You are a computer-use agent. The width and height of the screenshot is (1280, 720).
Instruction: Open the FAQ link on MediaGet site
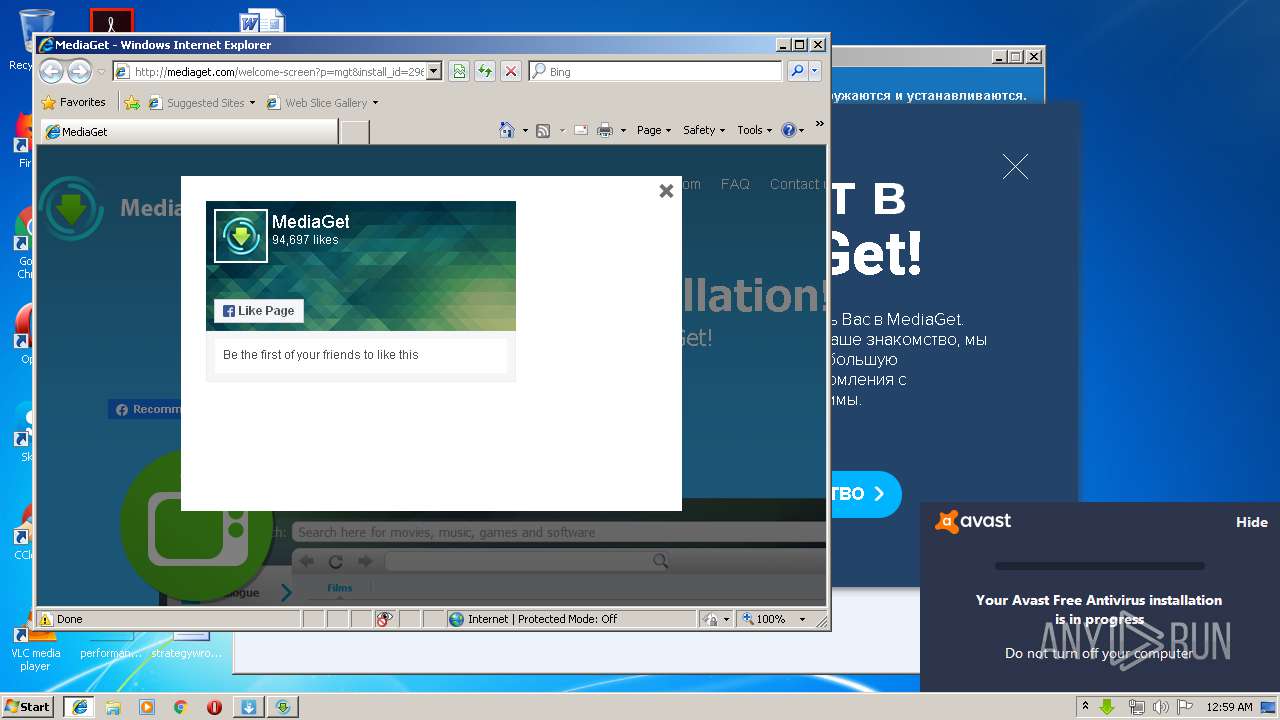735,184
